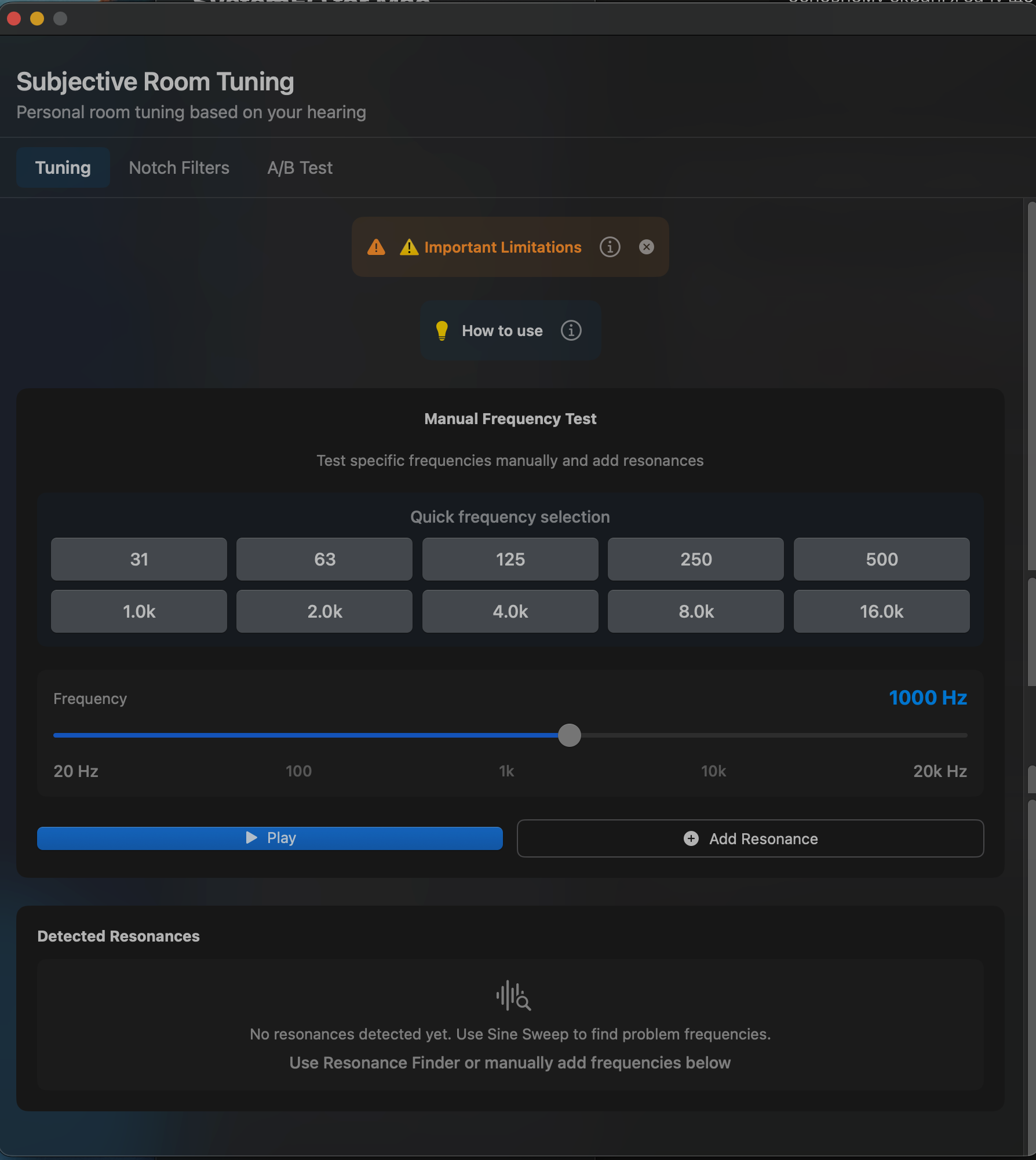The width and height of the screenshot is (1036, 1160).
Task: Select the 16.0k quick frequency
Action: [x=882, y=611]
